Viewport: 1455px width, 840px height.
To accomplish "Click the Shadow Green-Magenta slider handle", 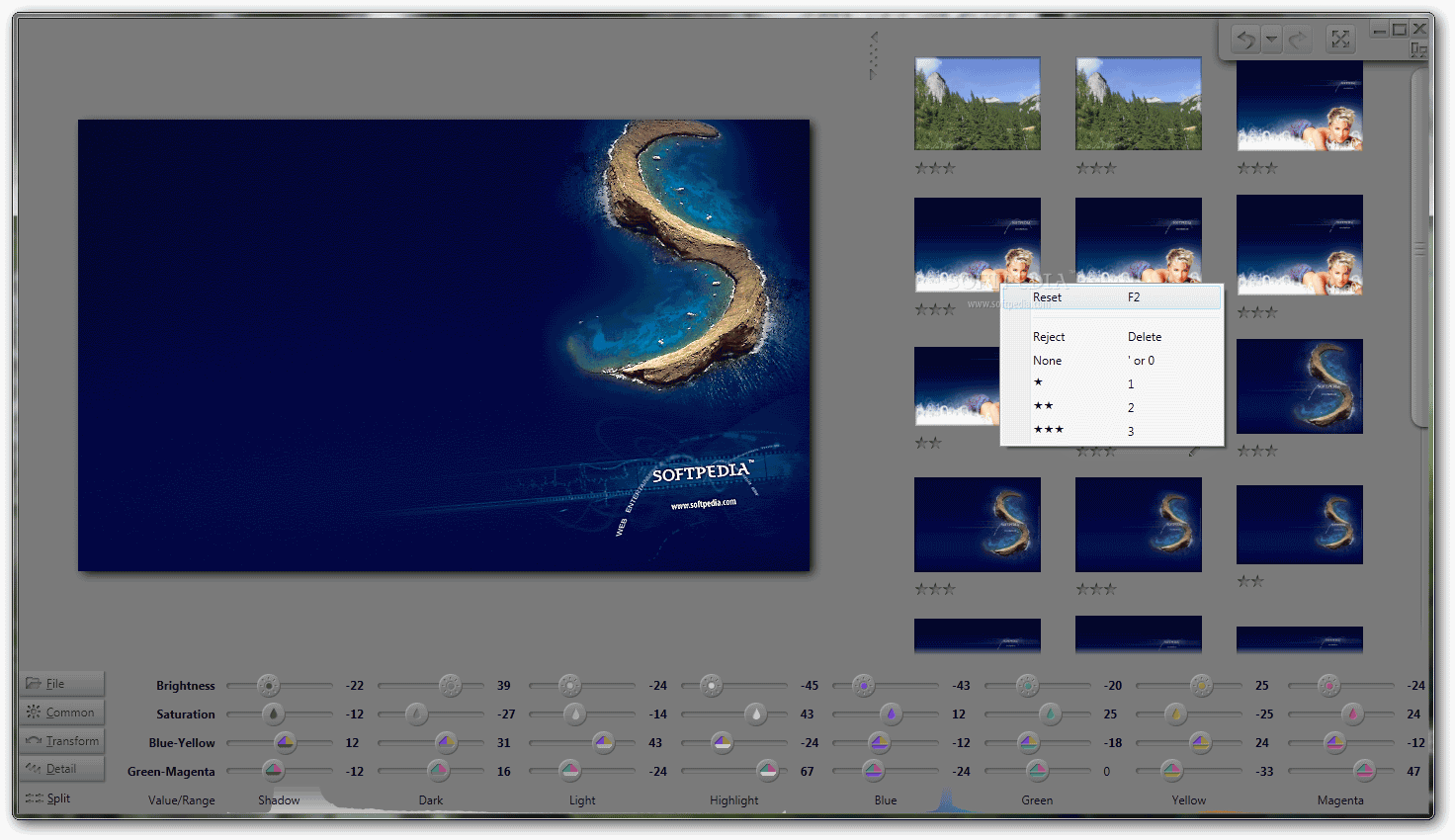I will pyautogui.click(x=274, y=771).
